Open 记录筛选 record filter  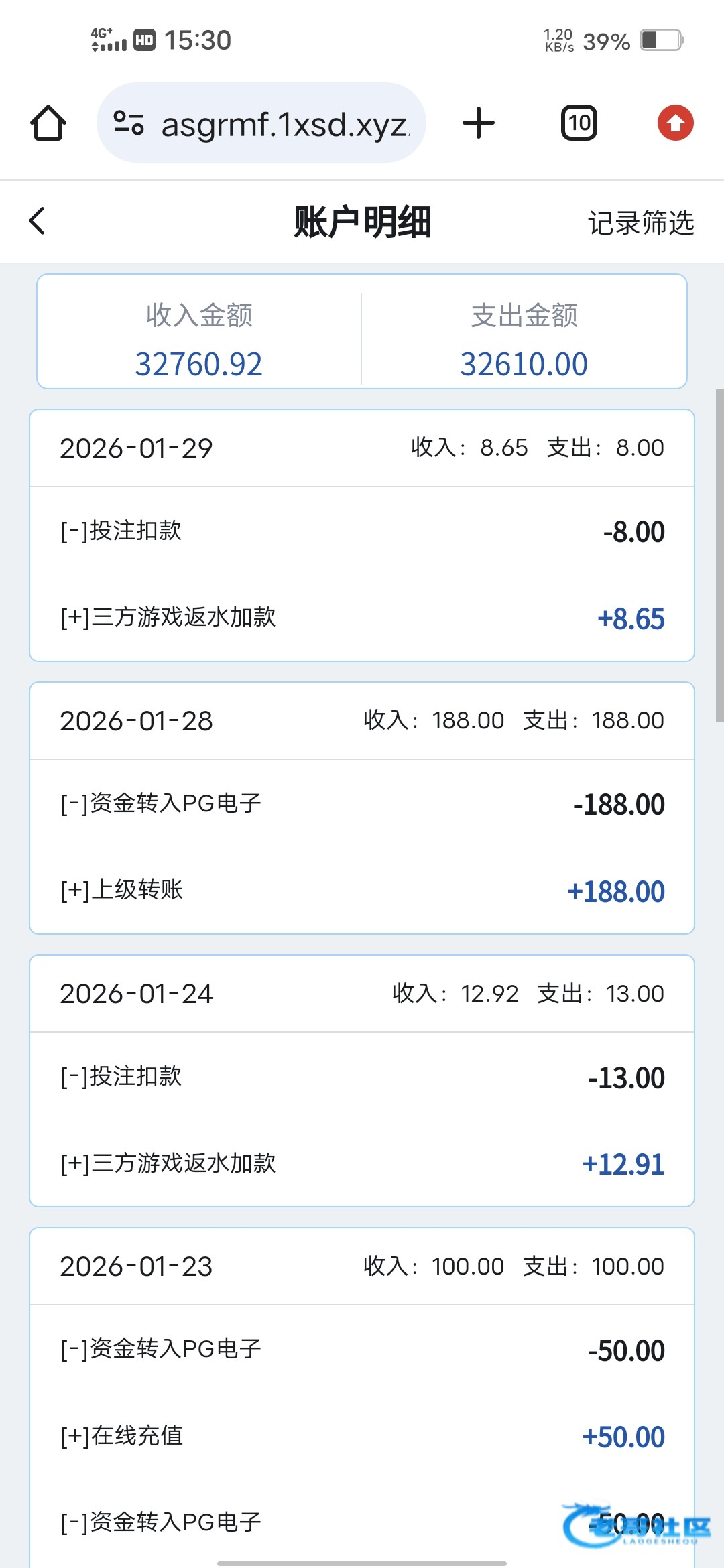[641, 222]
